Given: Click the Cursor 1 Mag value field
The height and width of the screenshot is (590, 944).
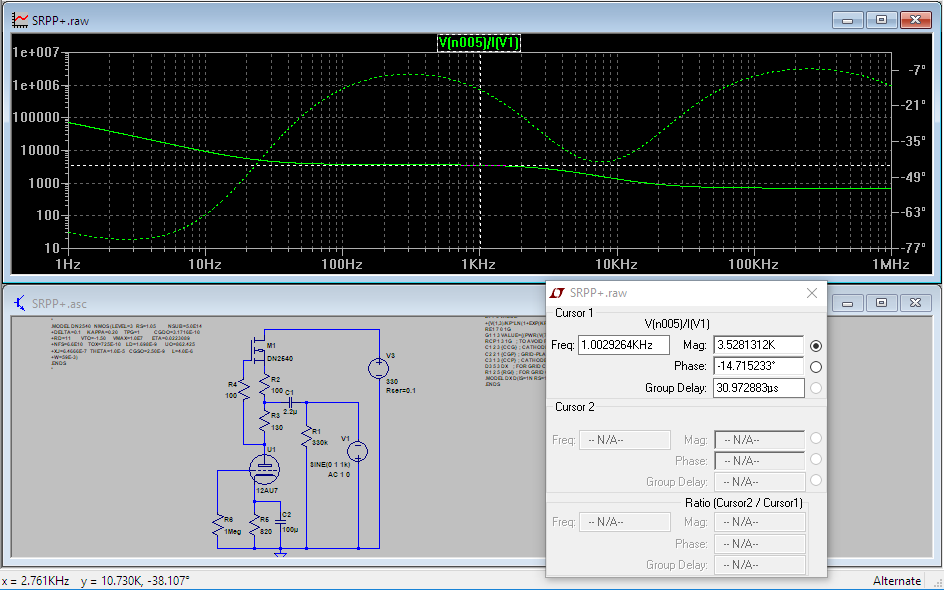Looking at the screenshot, I should (x=759, y=345).
